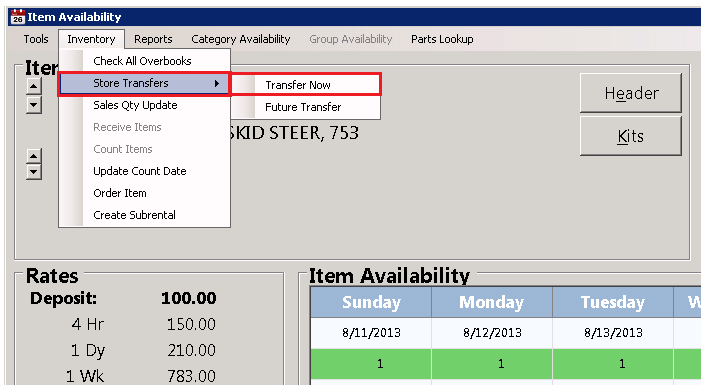The image size is (706, 385).
Task: Click the 1 Wk rate 783.00
Action: pos(191,376)
